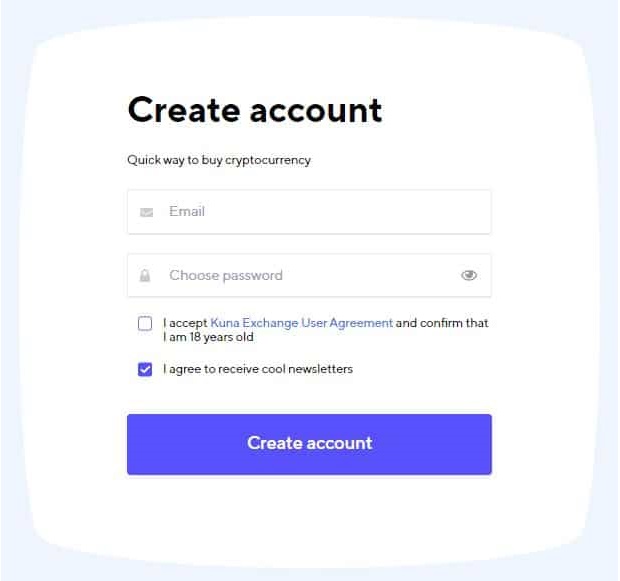Click the "I agree to receive cool newsletters" label
620x581 pixels.
(x=258, y=369)
